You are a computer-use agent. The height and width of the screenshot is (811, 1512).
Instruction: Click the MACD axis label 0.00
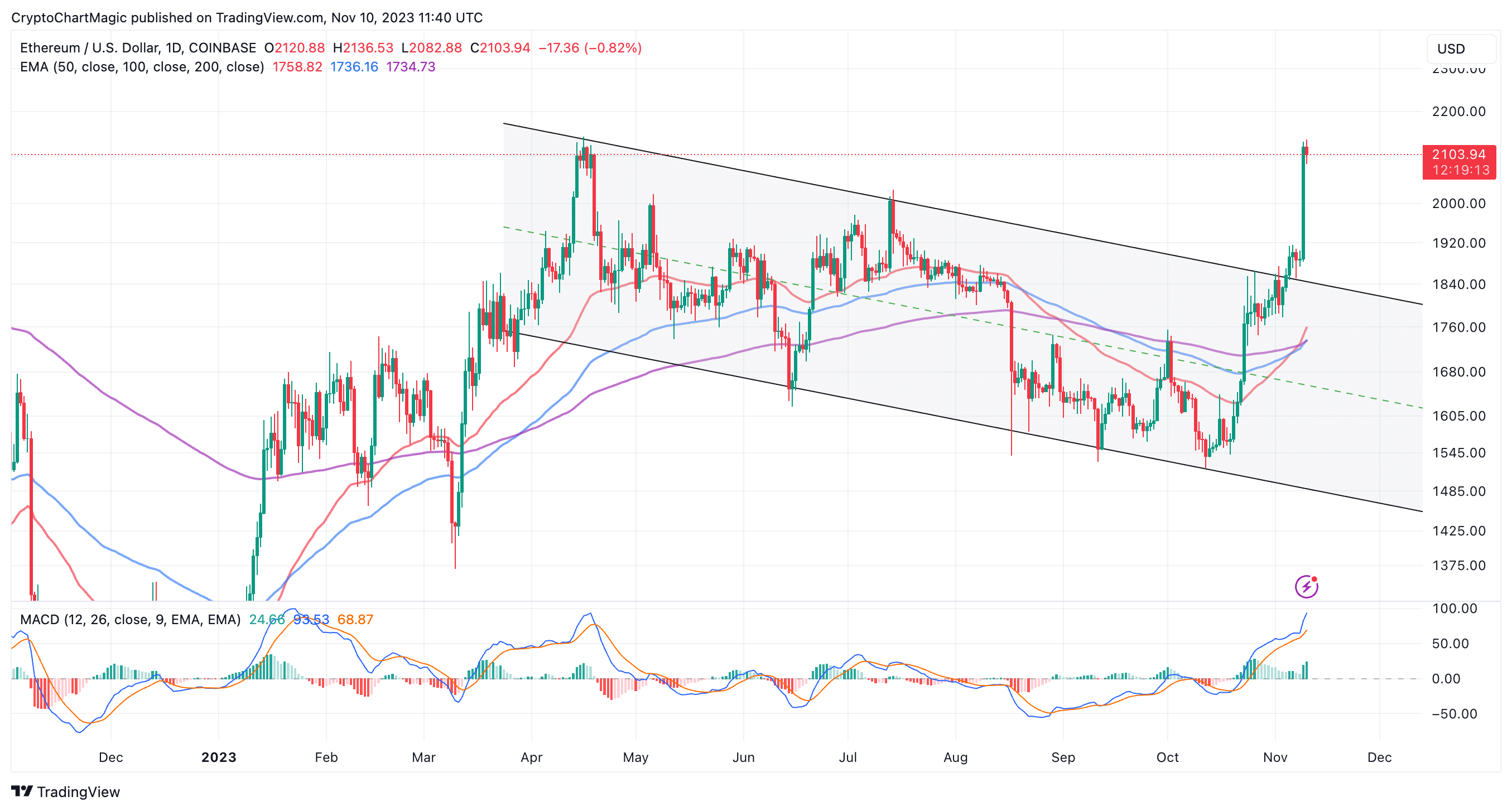pos(1446,679)
